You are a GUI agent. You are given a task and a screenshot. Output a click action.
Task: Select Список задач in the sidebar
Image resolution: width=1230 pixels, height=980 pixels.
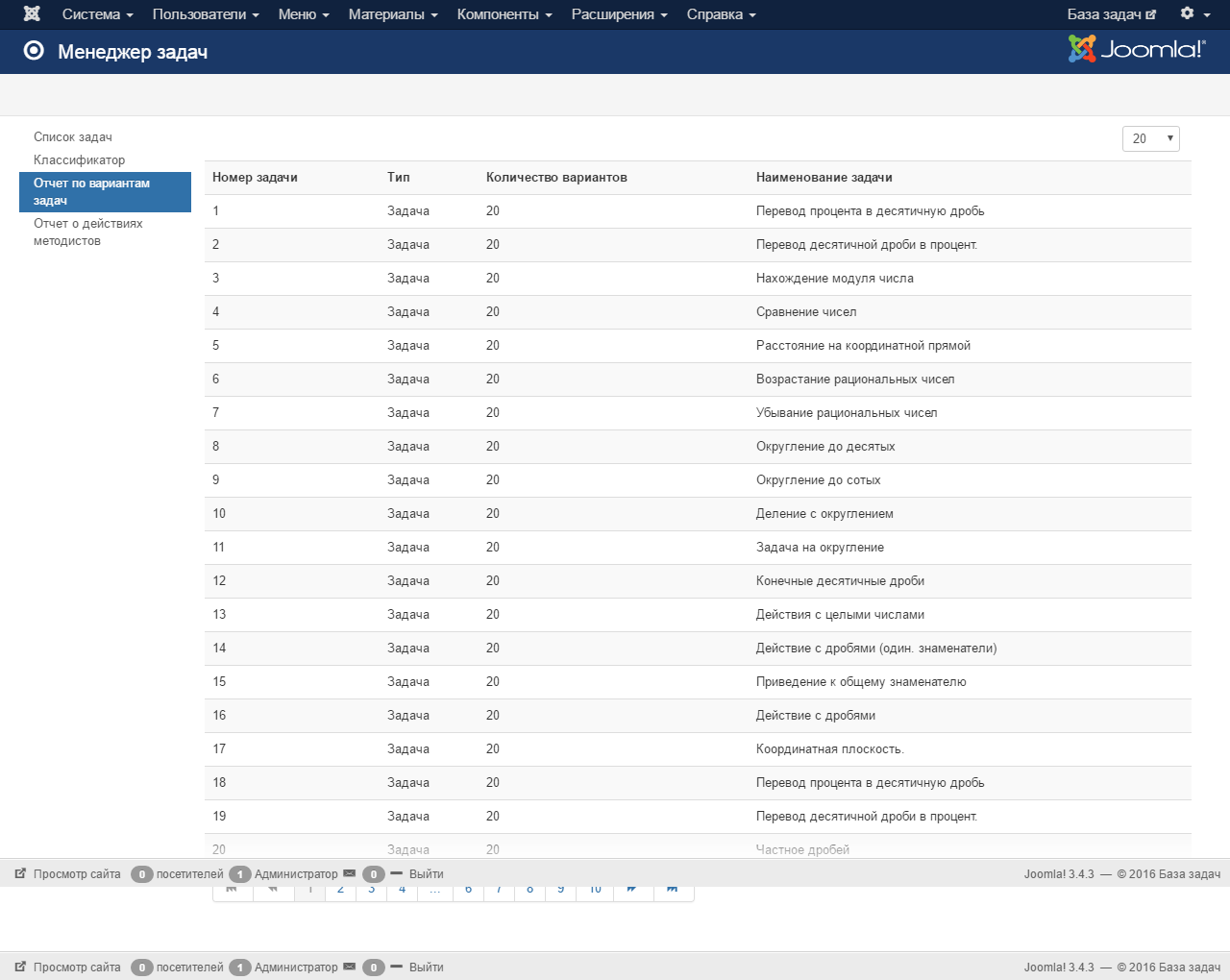73,137
